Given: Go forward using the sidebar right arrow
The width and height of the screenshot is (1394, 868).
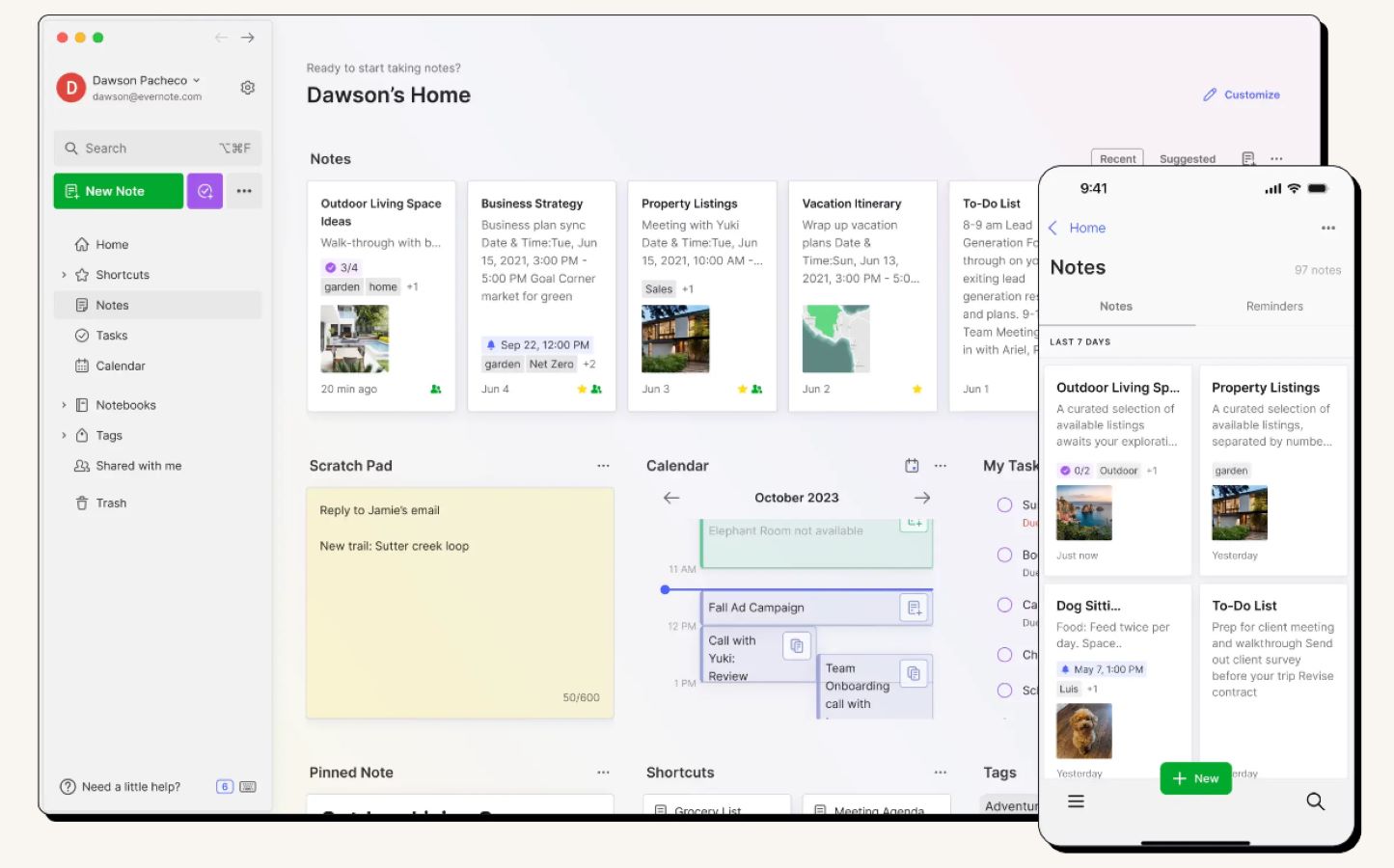Looking at the screenshot, I should click(x=248, y=38).
